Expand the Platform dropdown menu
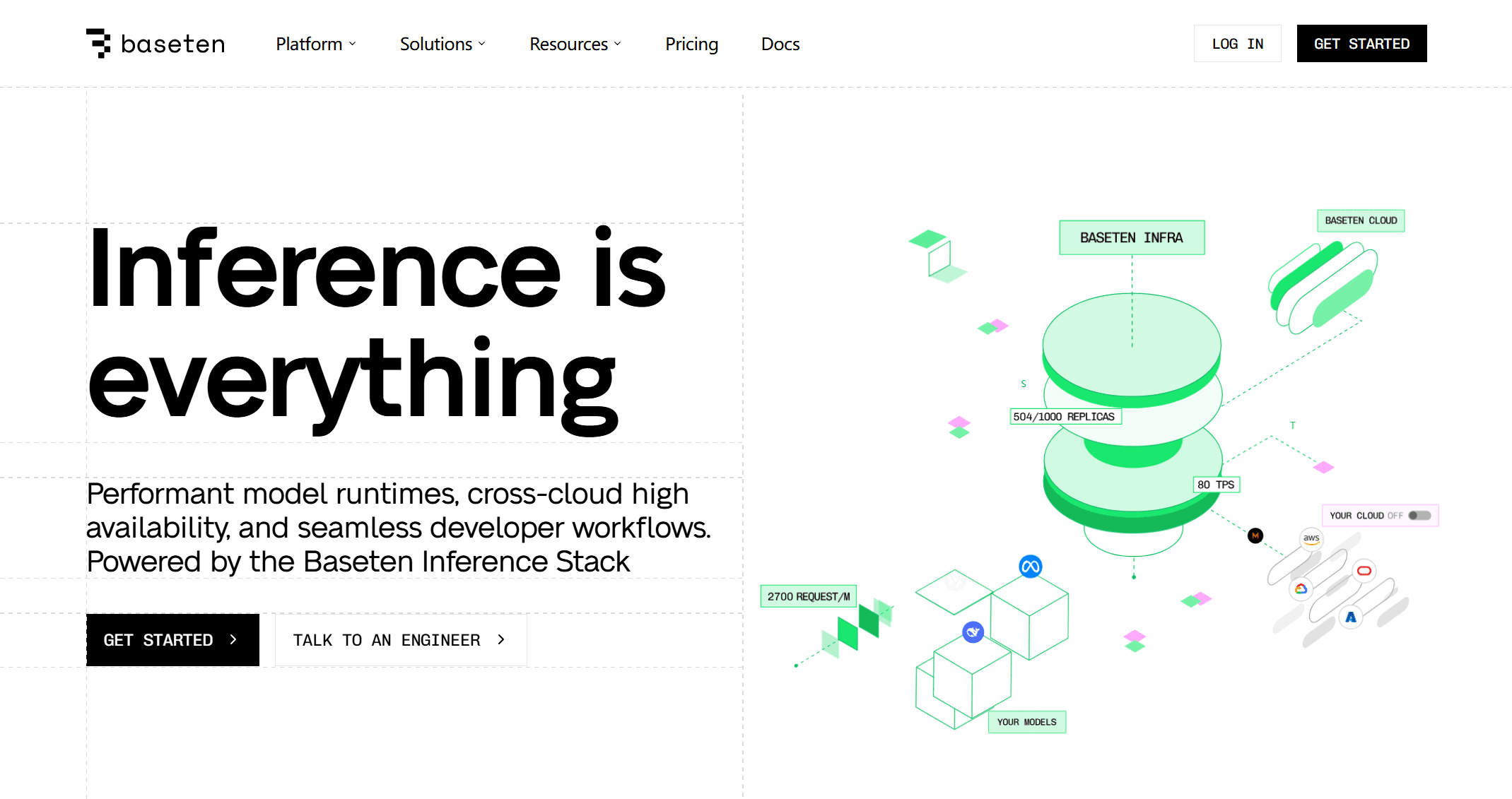Screen dimensions: 1512x799 (316, 44)
